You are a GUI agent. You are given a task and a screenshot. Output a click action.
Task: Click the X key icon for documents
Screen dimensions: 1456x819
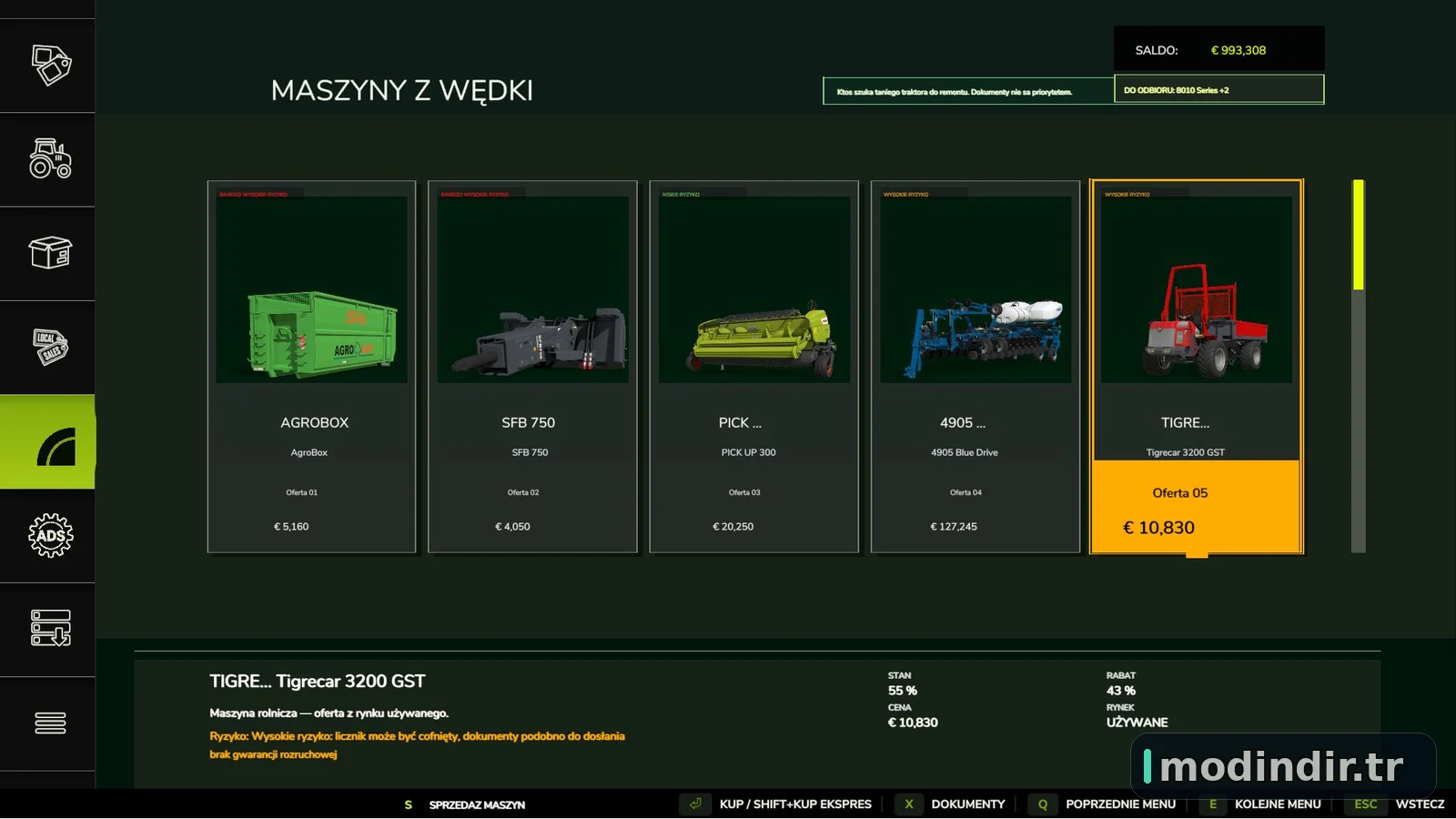coord(908,804)
